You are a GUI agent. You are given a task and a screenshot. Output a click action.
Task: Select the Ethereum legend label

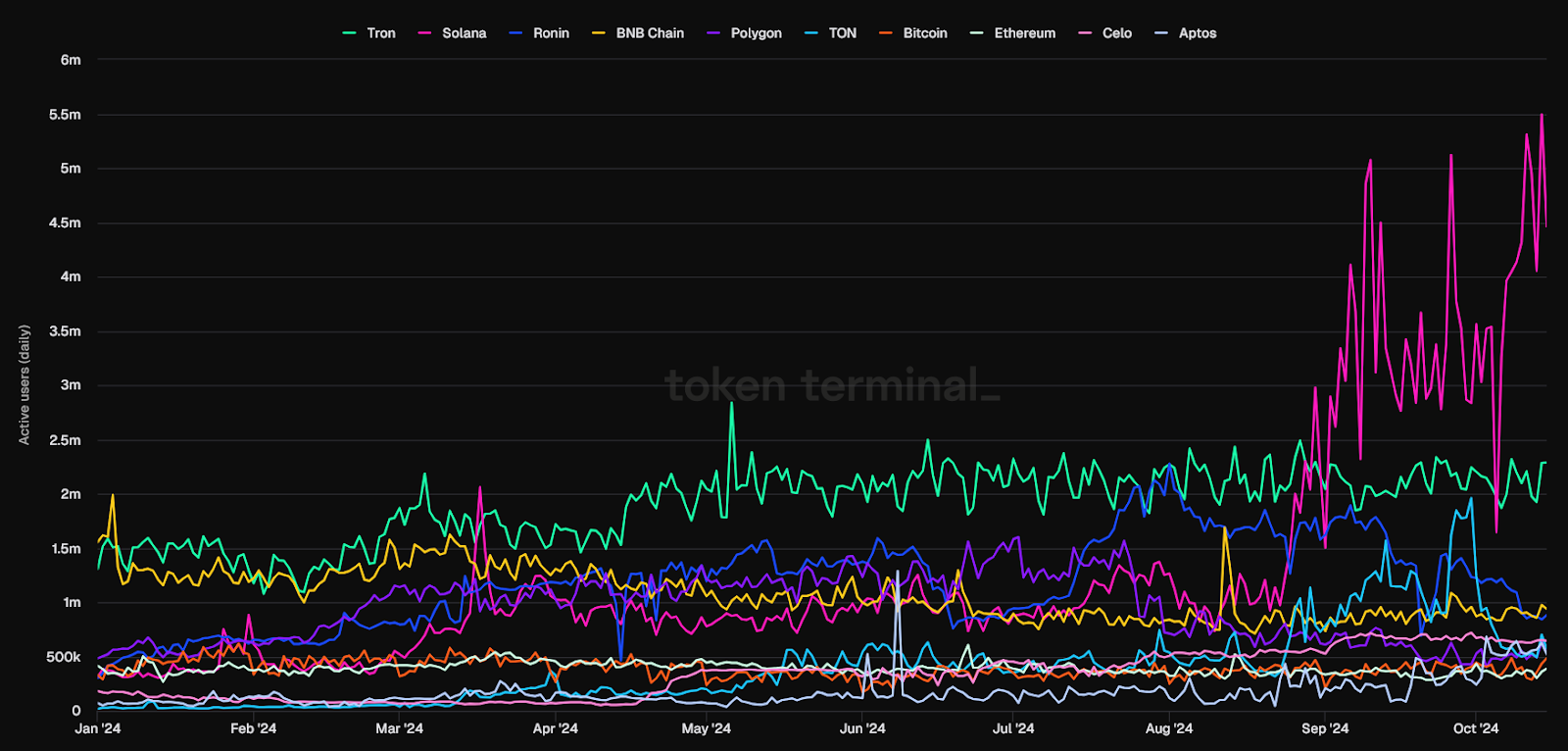click(x=1024, y=33)
